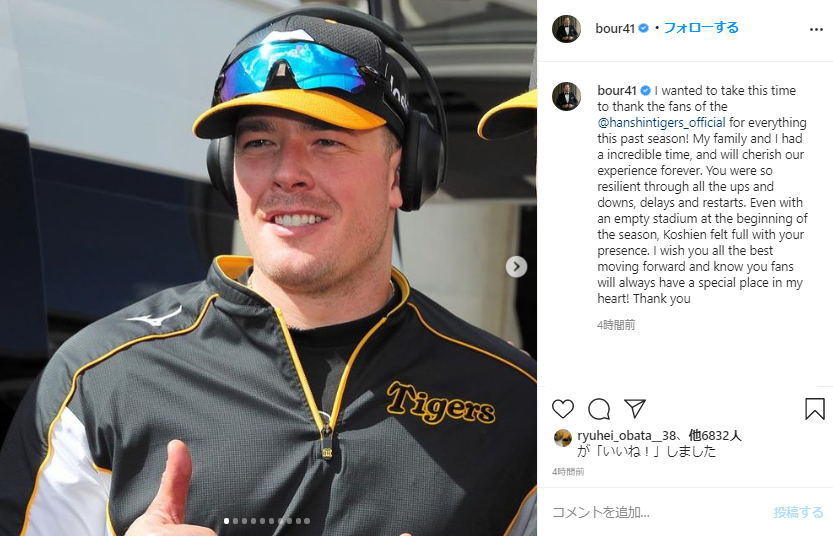Save post with bookmark icon
This screenshot has height=536, width=833.
(814, 409)
